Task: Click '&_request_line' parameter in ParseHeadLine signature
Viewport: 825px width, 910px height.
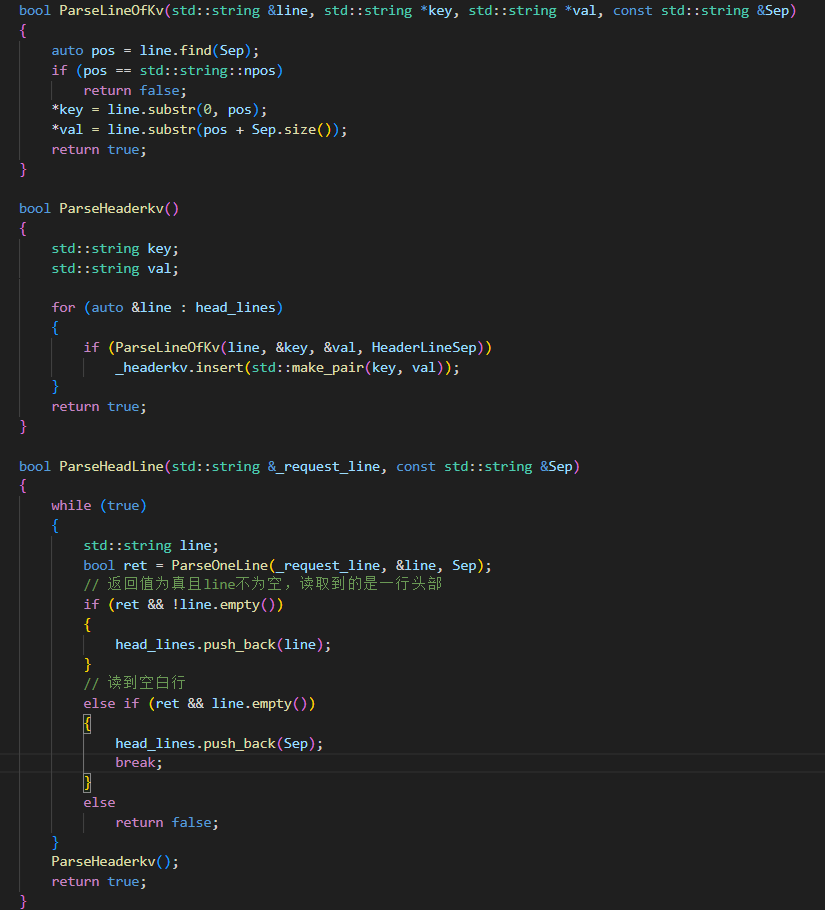Action: coord(324,466)
